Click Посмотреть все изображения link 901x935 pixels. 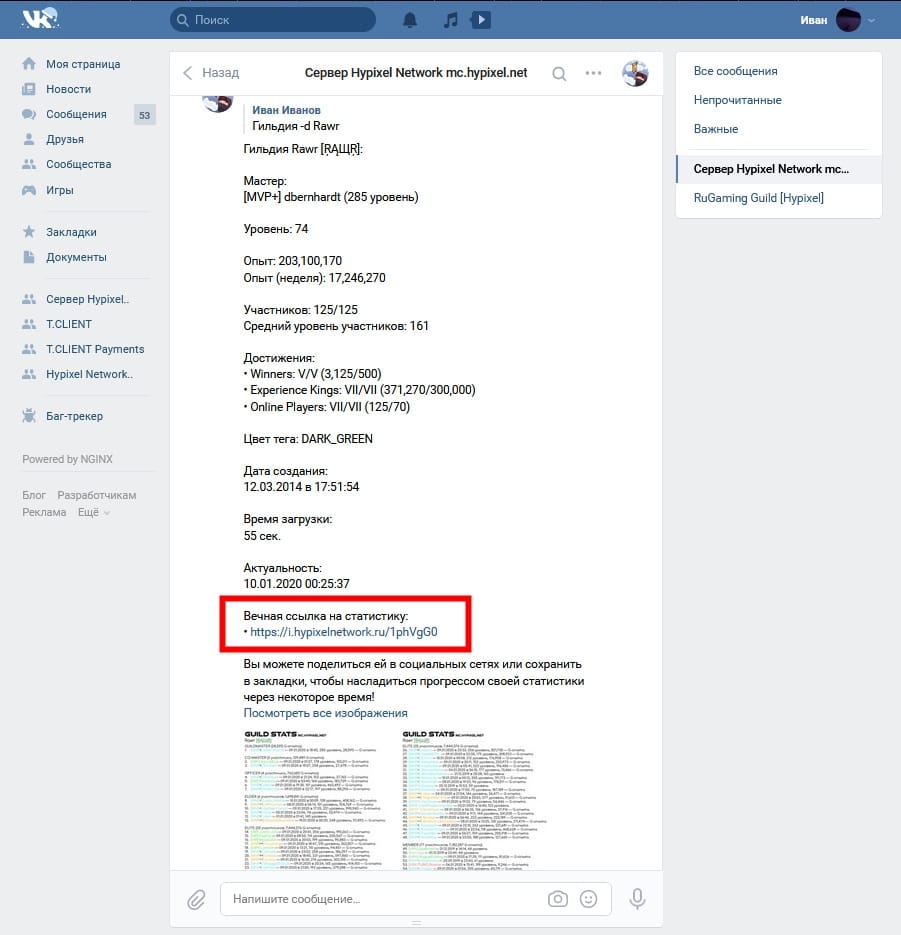325,713
